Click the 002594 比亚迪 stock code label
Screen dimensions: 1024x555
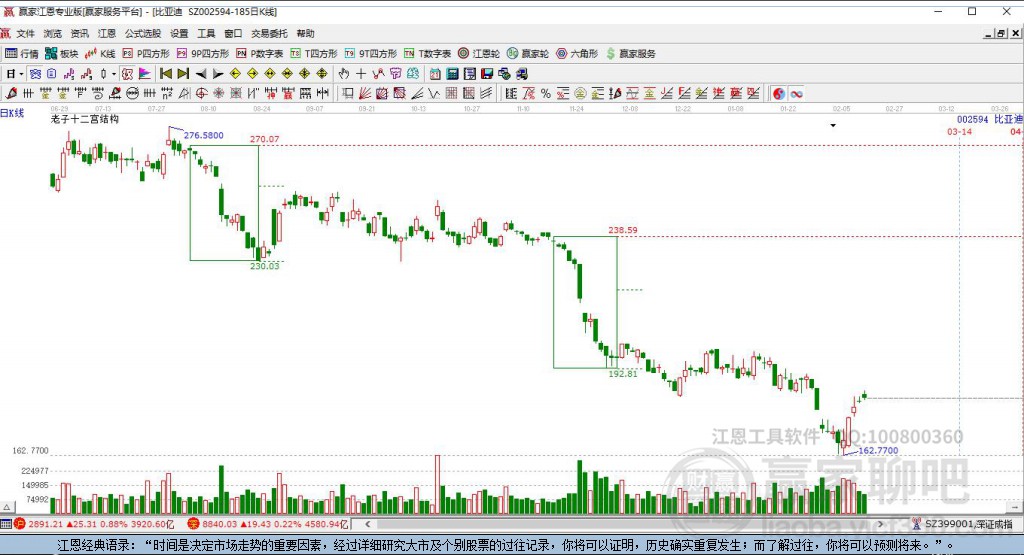pyautogui.click(x=989, y=119)
